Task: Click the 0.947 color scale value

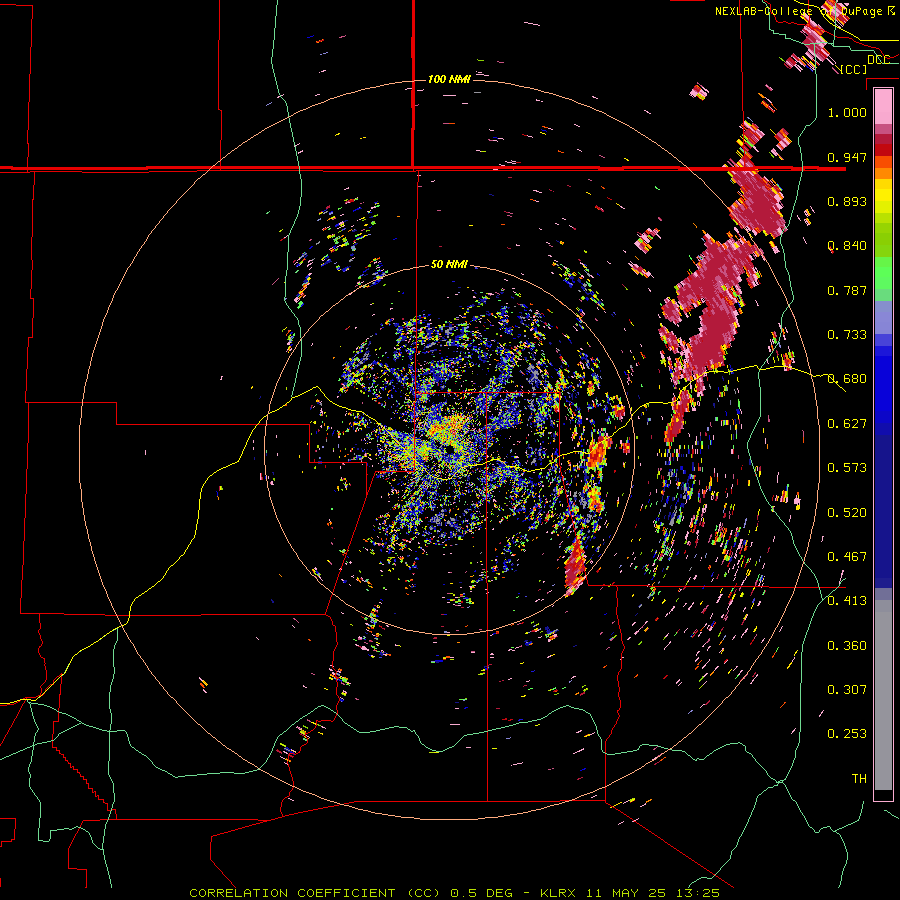Action: pyautogui.click(x=847, y=157)
